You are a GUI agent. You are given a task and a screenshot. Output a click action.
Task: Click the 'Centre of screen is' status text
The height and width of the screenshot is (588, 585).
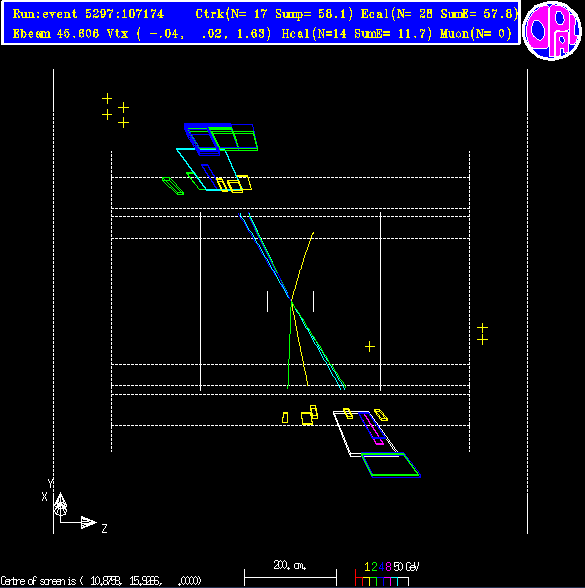101,581
